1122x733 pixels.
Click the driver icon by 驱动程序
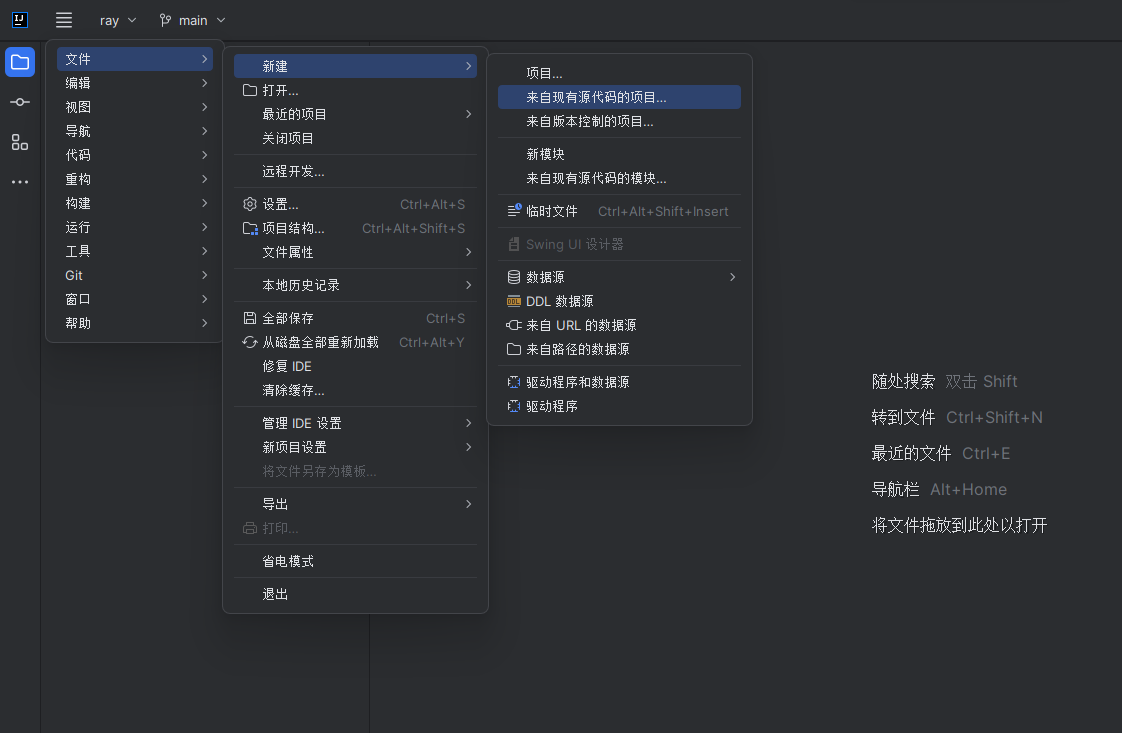click(x=514, y=406)
